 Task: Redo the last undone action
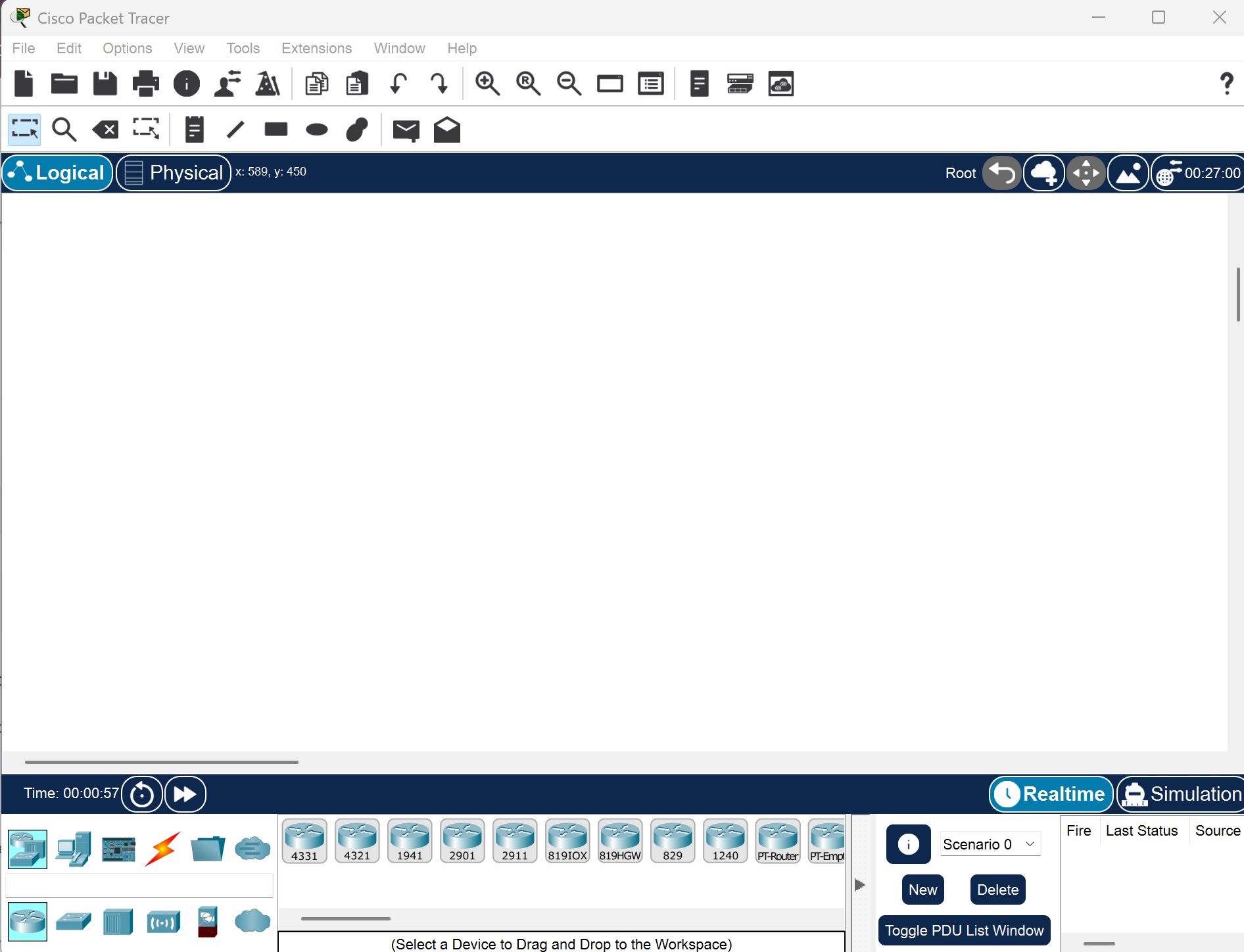pyautogui.click(x=439, y=83)
